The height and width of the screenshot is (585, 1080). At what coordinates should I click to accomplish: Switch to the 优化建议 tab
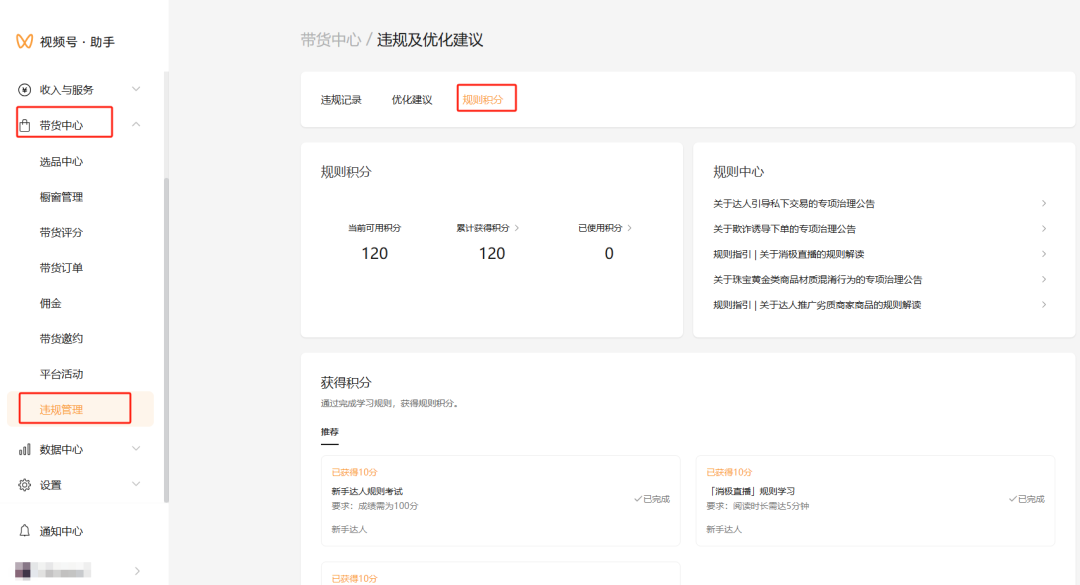412,98
